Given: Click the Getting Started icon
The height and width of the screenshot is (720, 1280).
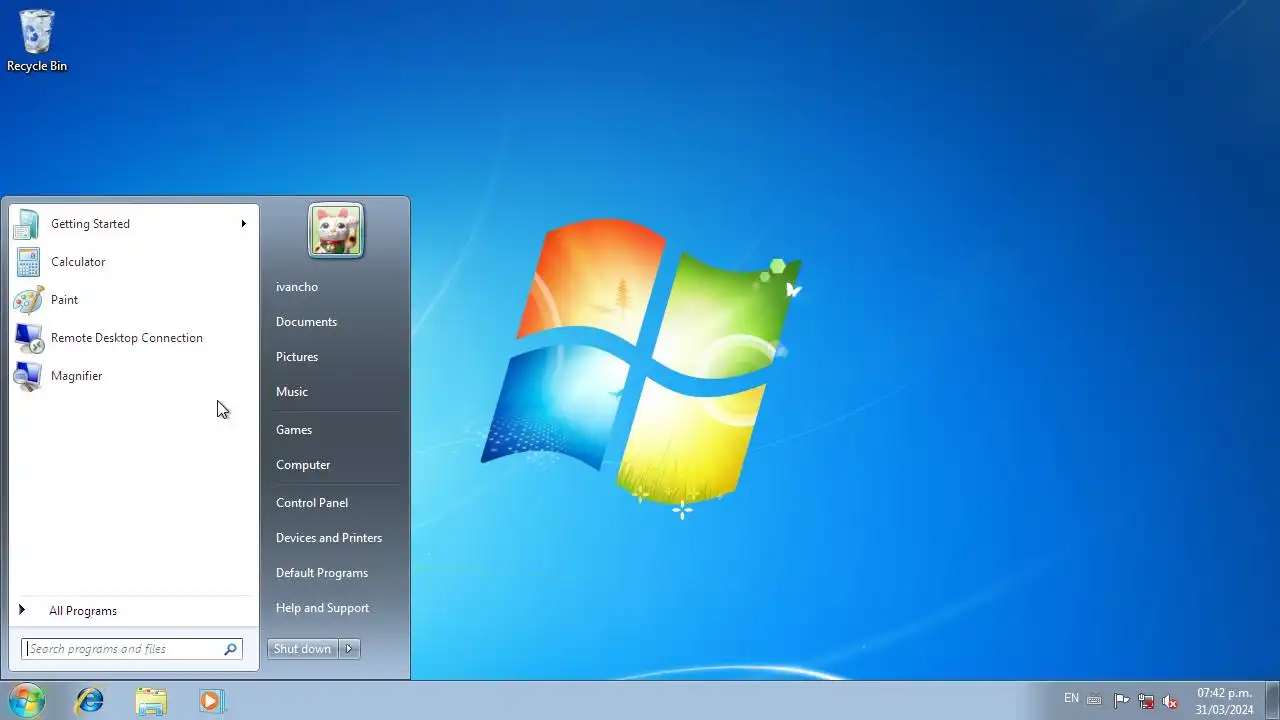Looking at the screenshot, I should [27, 224].
